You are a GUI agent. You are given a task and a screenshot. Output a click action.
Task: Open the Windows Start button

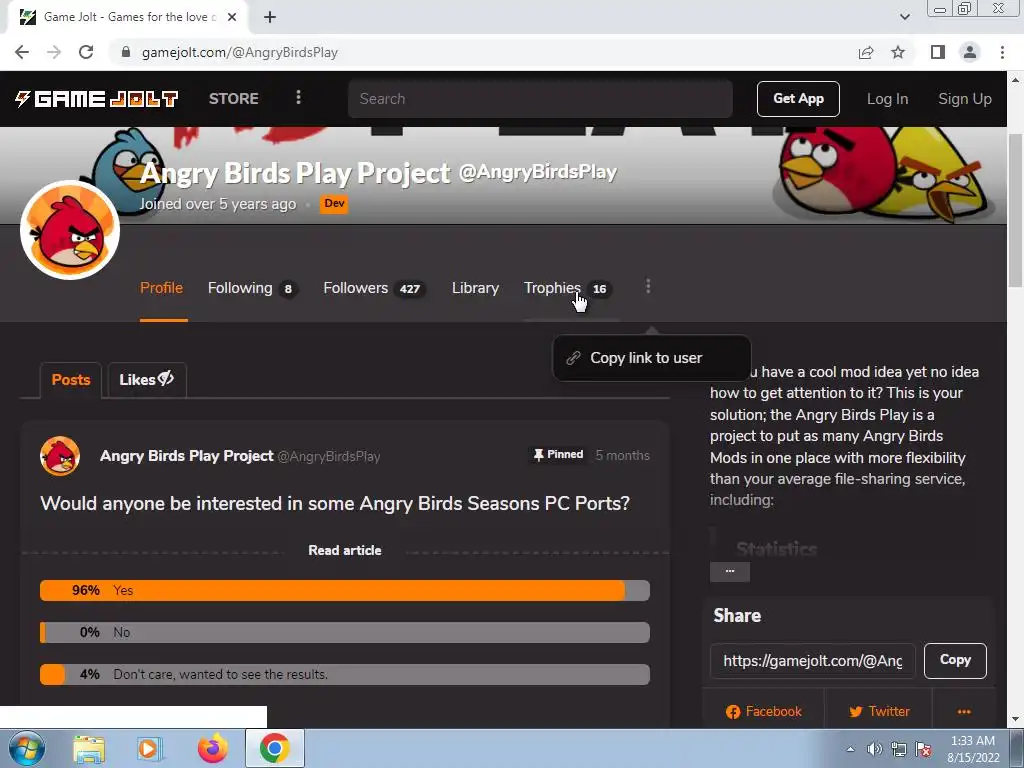click(x=27, y=748)
